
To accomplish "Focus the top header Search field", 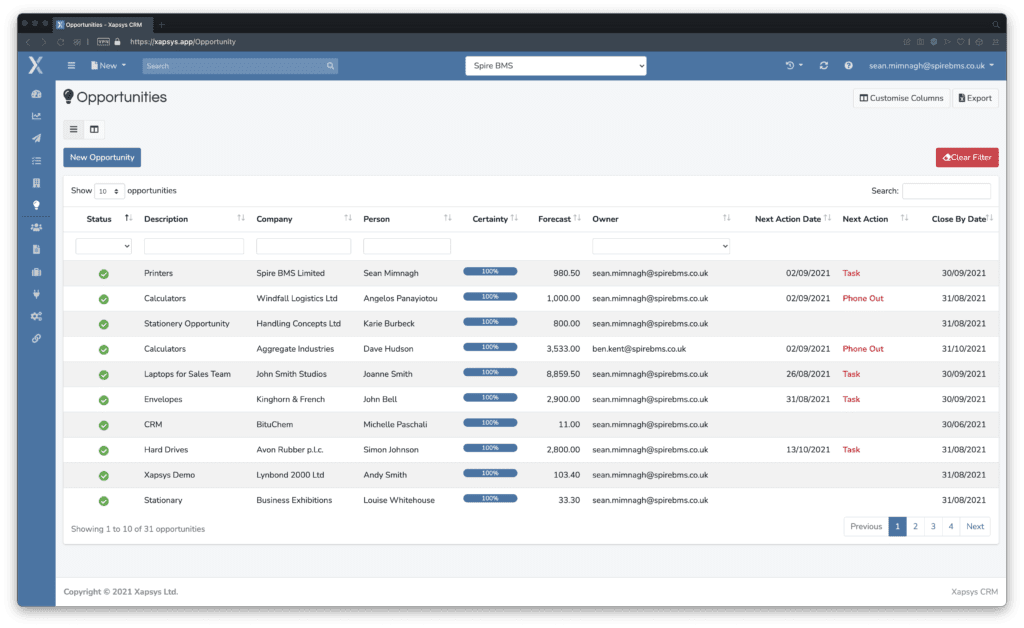I will (240, 66).
